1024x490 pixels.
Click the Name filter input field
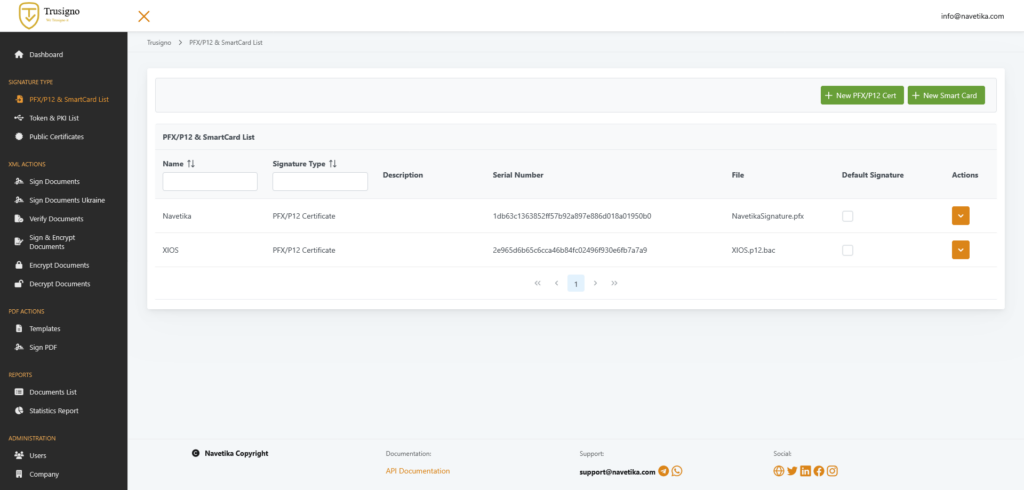click(210, 182)
